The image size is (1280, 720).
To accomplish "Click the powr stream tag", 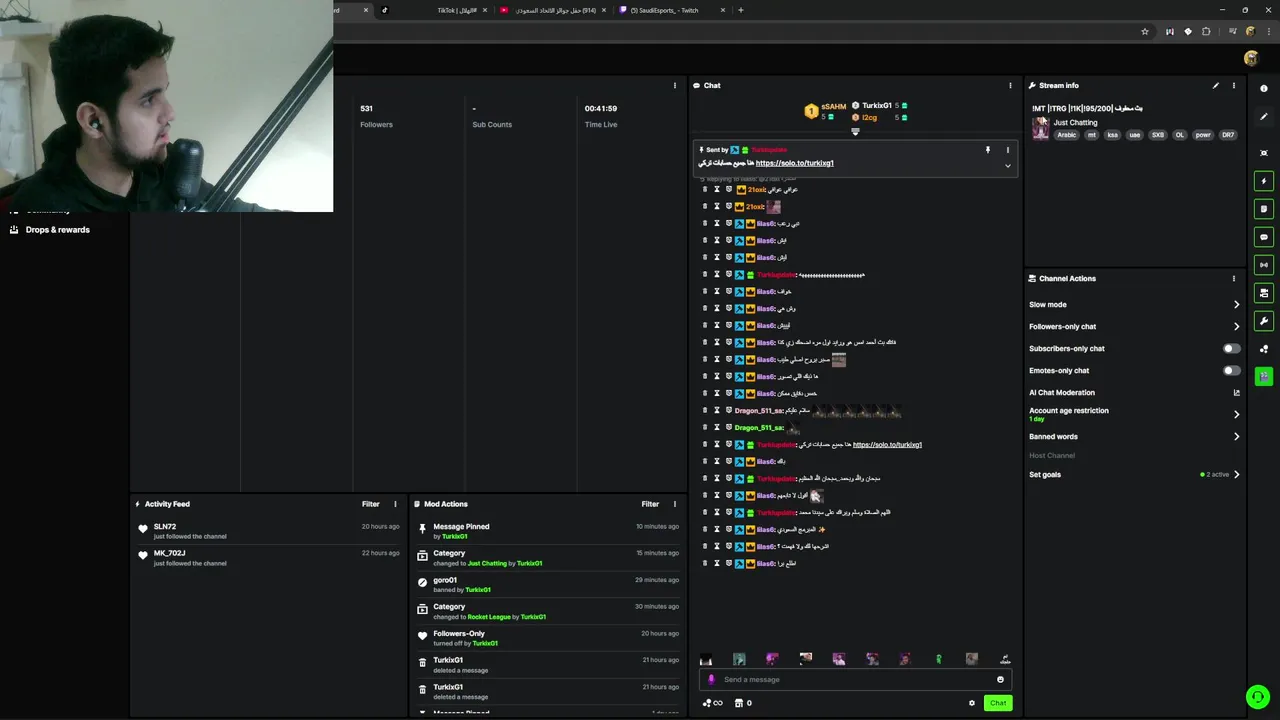I will 1202,135.
